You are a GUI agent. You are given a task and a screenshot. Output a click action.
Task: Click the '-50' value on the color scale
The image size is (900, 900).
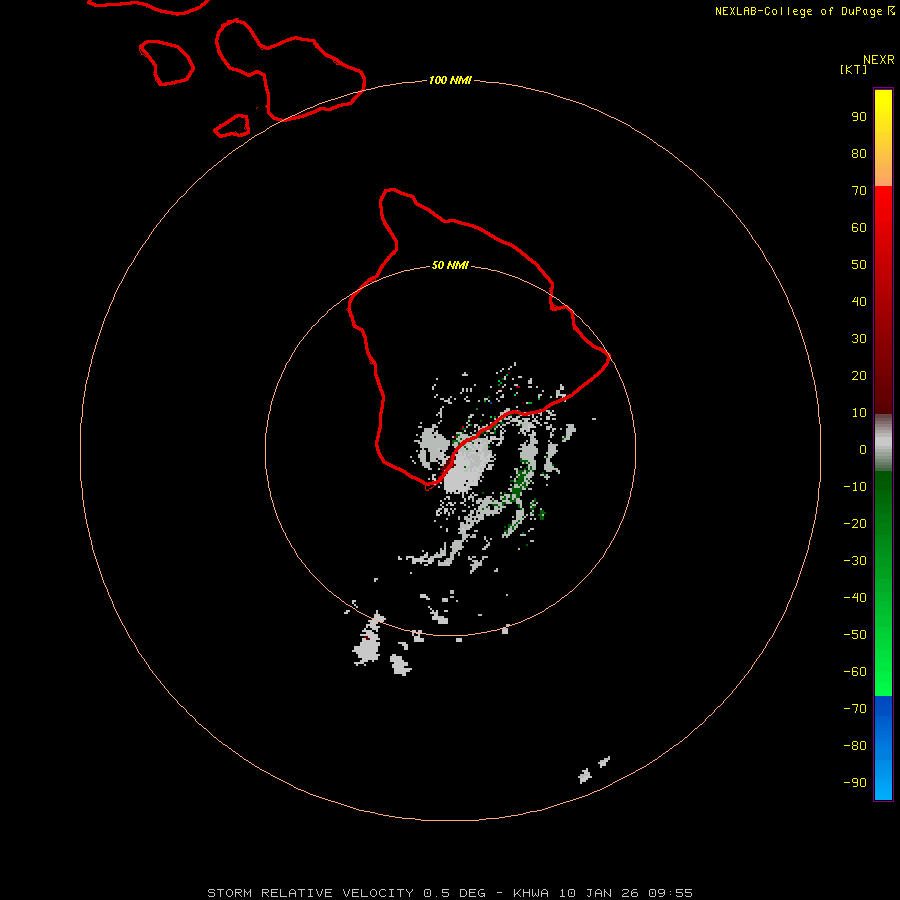pos(855,635)
